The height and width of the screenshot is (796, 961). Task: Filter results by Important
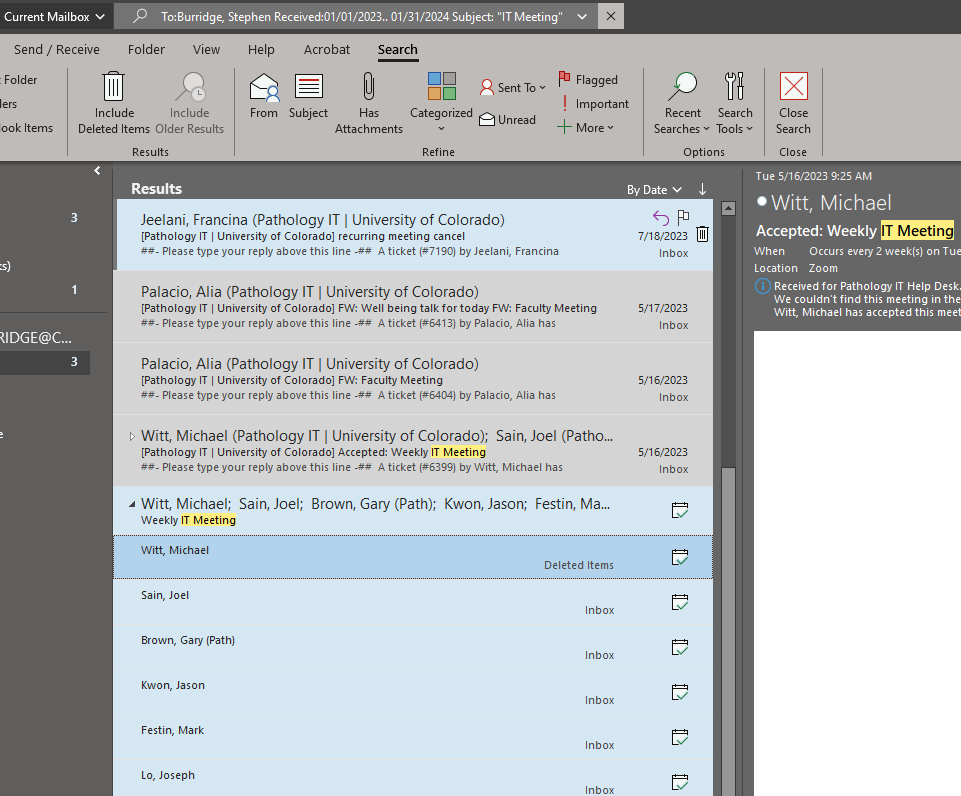(593, 104)
